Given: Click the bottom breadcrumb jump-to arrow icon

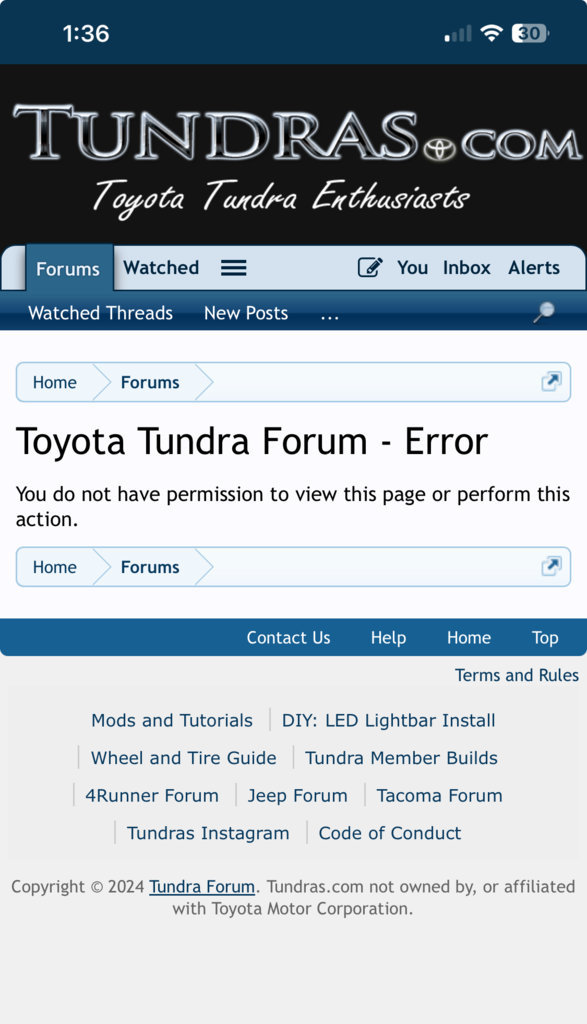Looking at the screenshot, I should 551,566.
